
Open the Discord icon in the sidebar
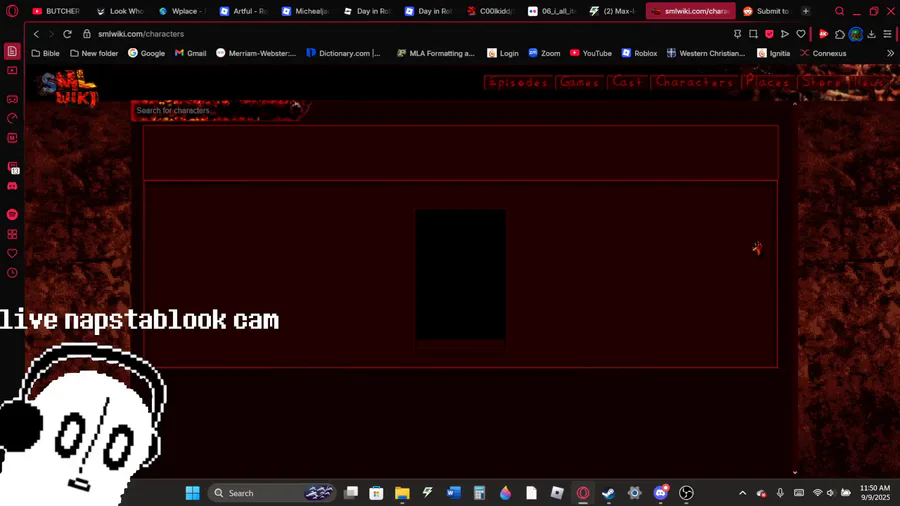point(12,186)
